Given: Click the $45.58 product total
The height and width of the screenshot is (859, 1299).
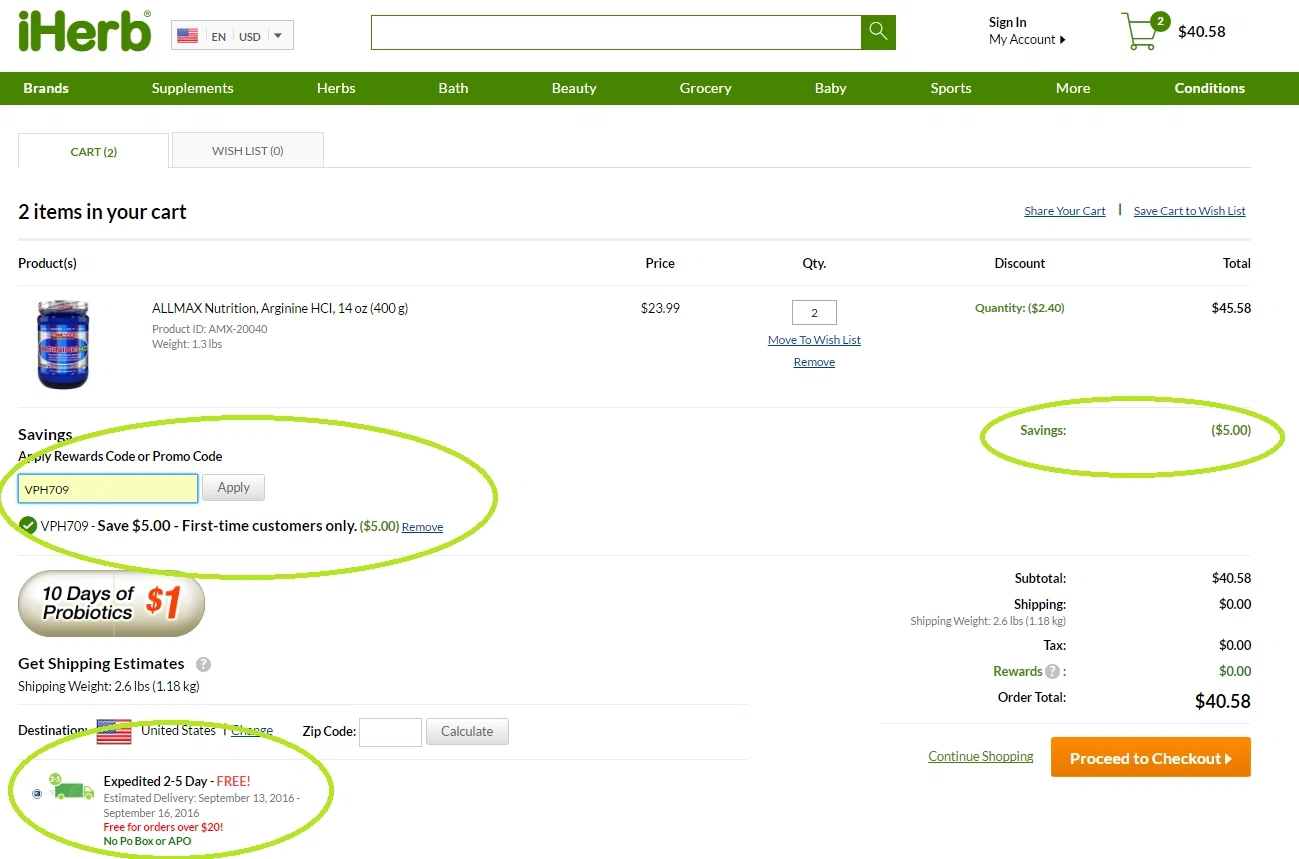Looking at the screenshot, I should pyautogui.click(x=1231, y=308).
